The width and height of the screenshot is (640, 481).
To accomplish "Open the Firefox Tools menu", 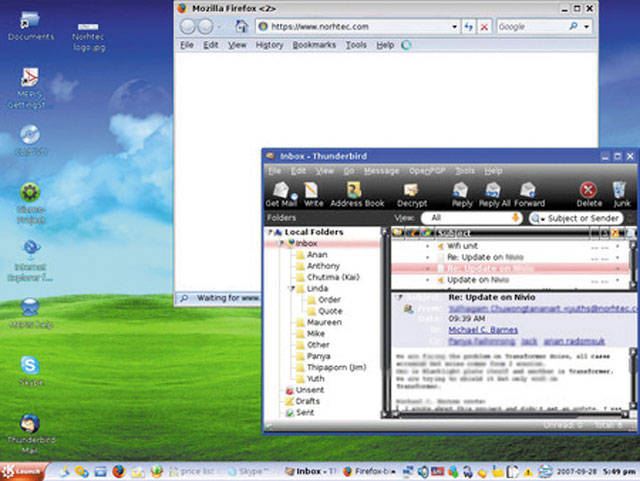I will [356, 45].
